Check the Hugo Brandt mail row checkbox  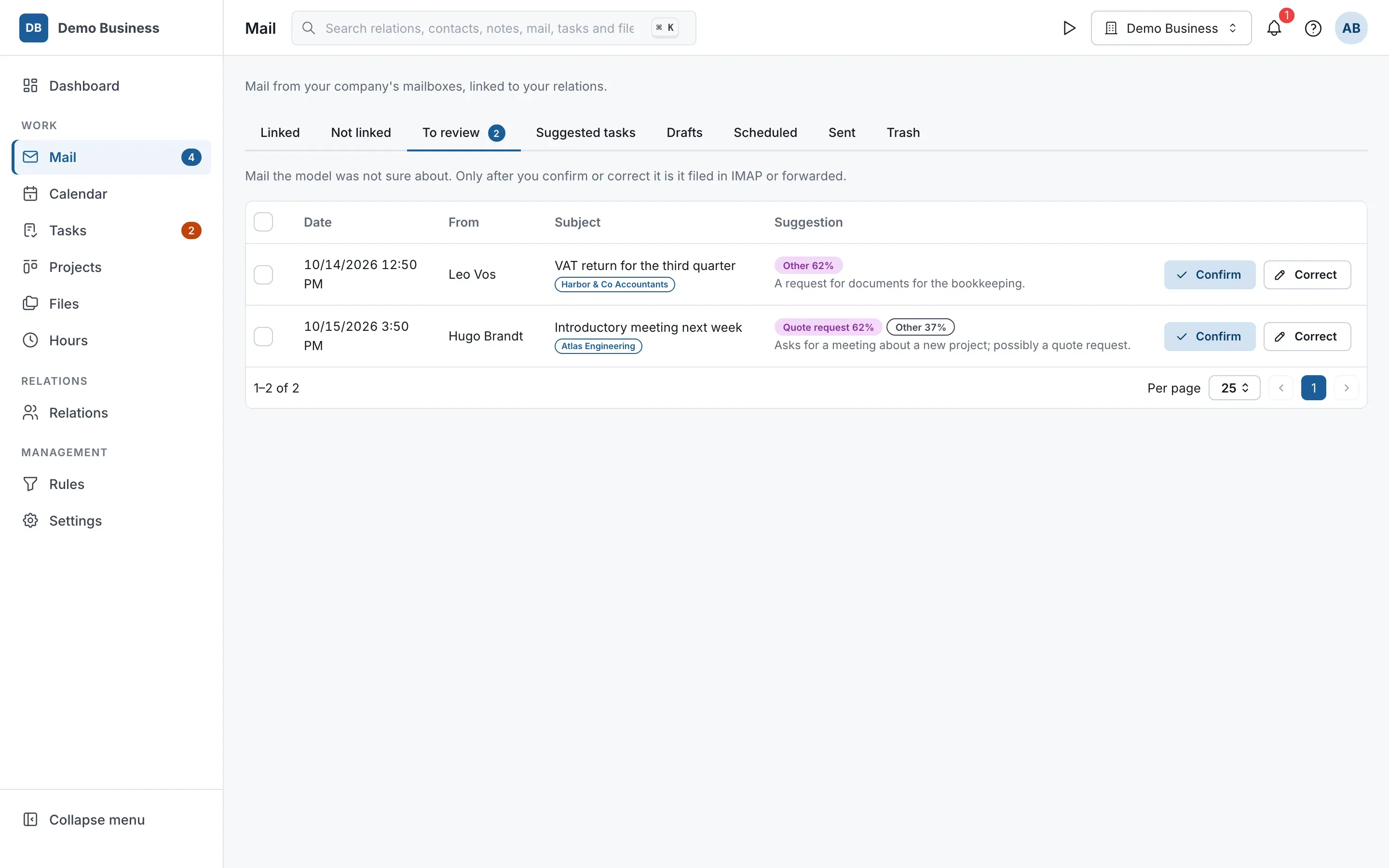[263, 337]
